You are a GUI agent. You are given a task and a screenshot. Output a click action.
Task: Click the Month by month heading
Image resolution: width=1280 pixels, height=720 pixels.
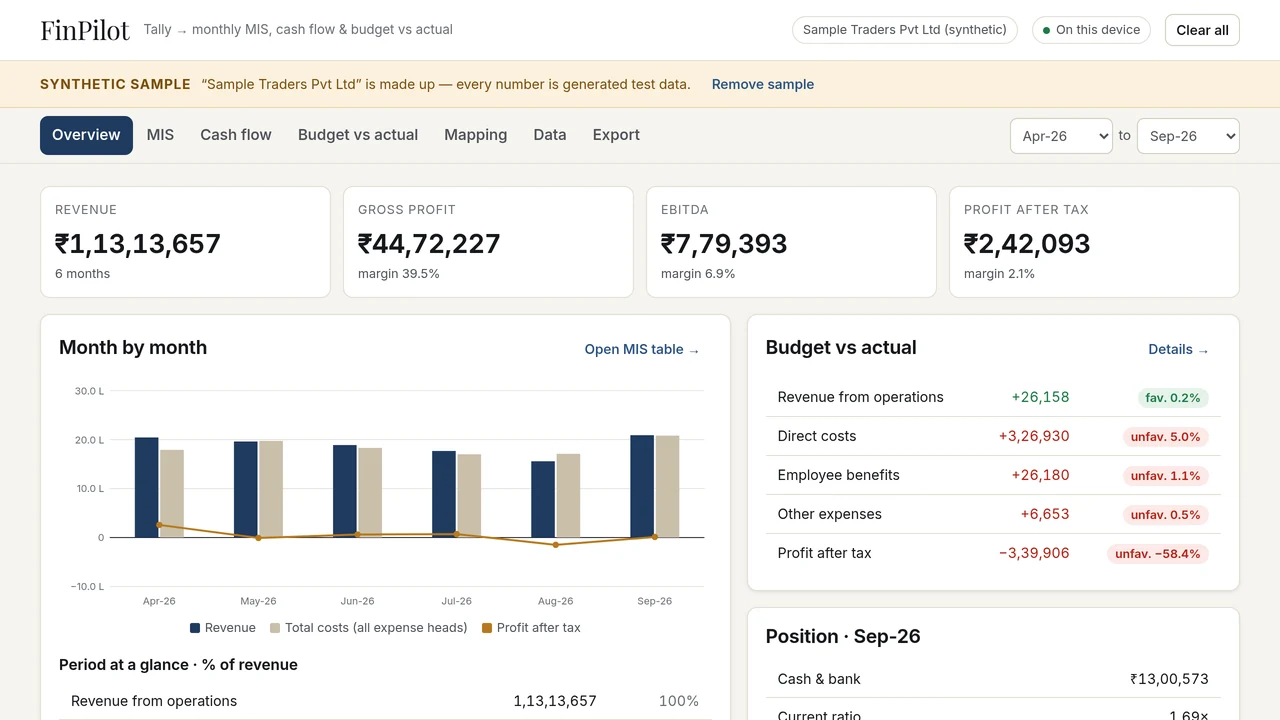[133, 348]
